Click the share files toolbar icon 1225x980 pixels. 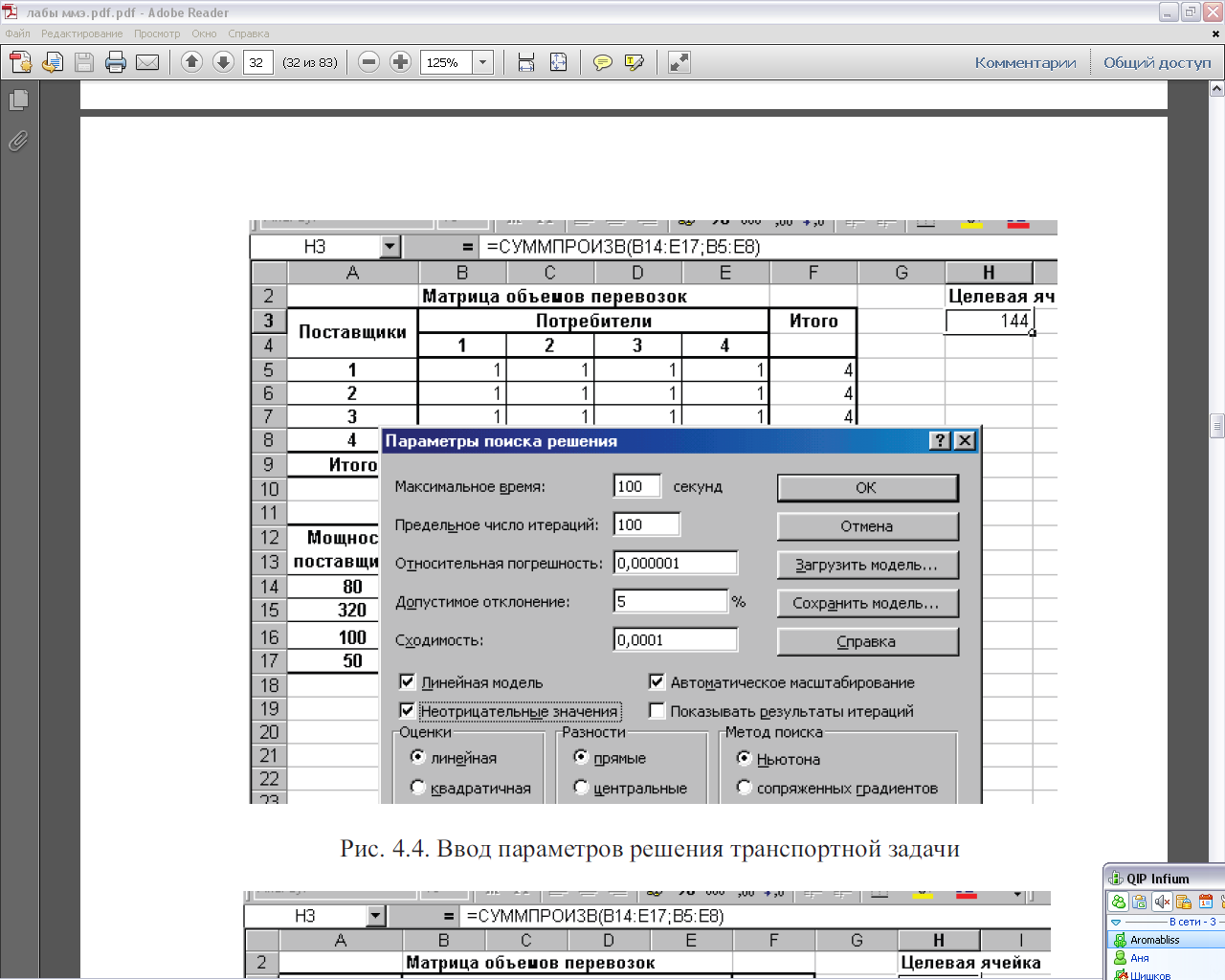tap(53, 62)
